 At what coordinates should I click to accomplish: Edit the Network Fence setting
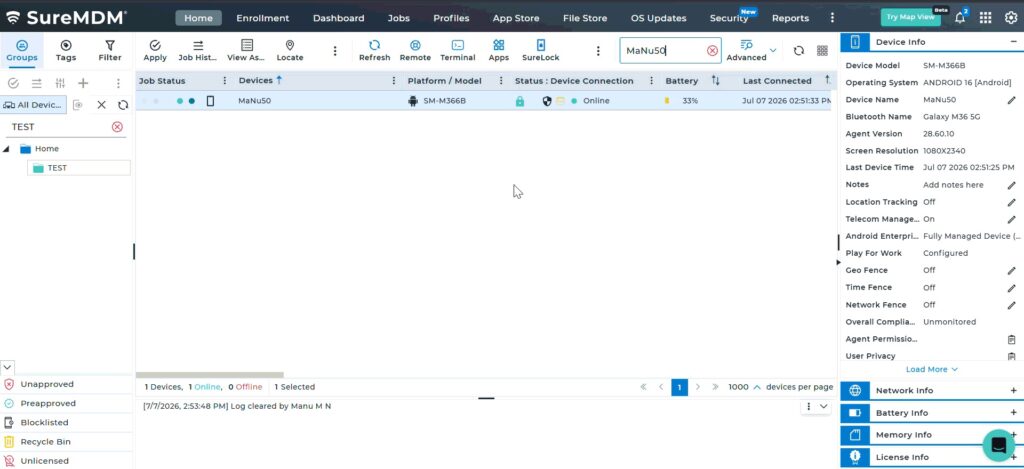click(1012, 305)
